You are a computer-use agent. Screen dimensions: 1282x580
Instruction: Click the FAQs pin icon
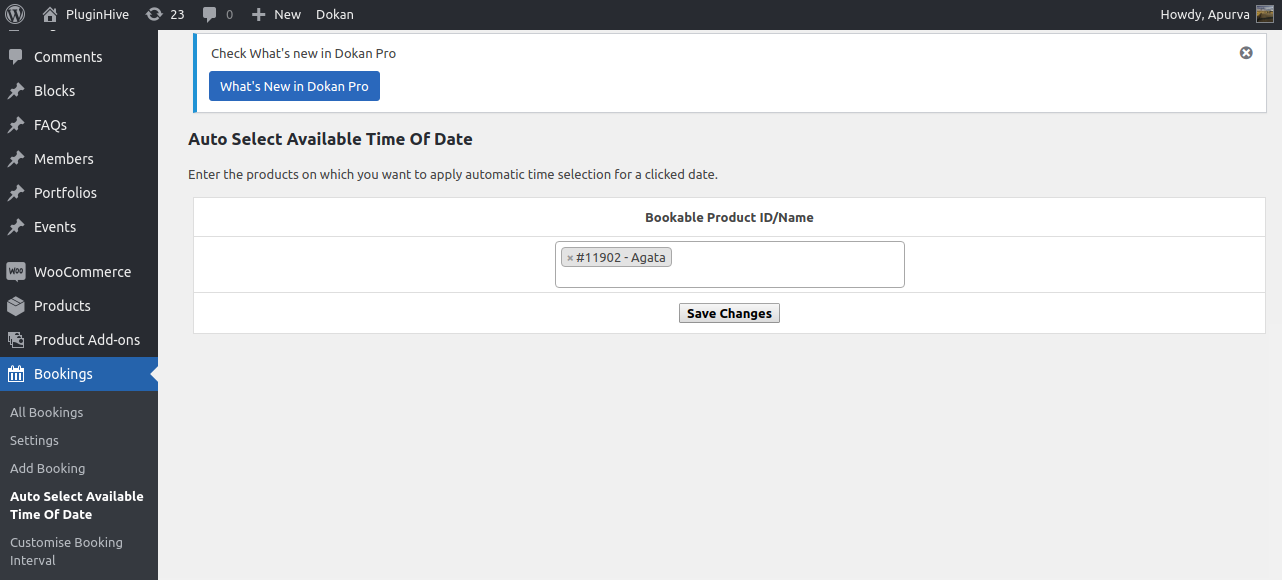(16, 125)
